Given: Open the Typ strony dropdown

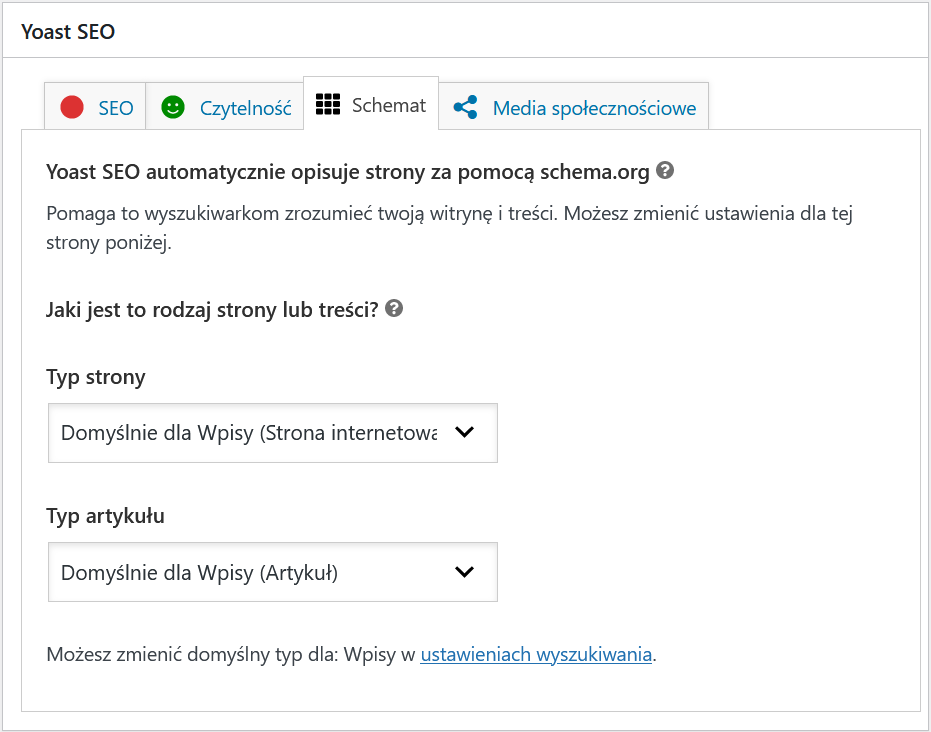Looking at the screenshot, I should coord(273,433).
